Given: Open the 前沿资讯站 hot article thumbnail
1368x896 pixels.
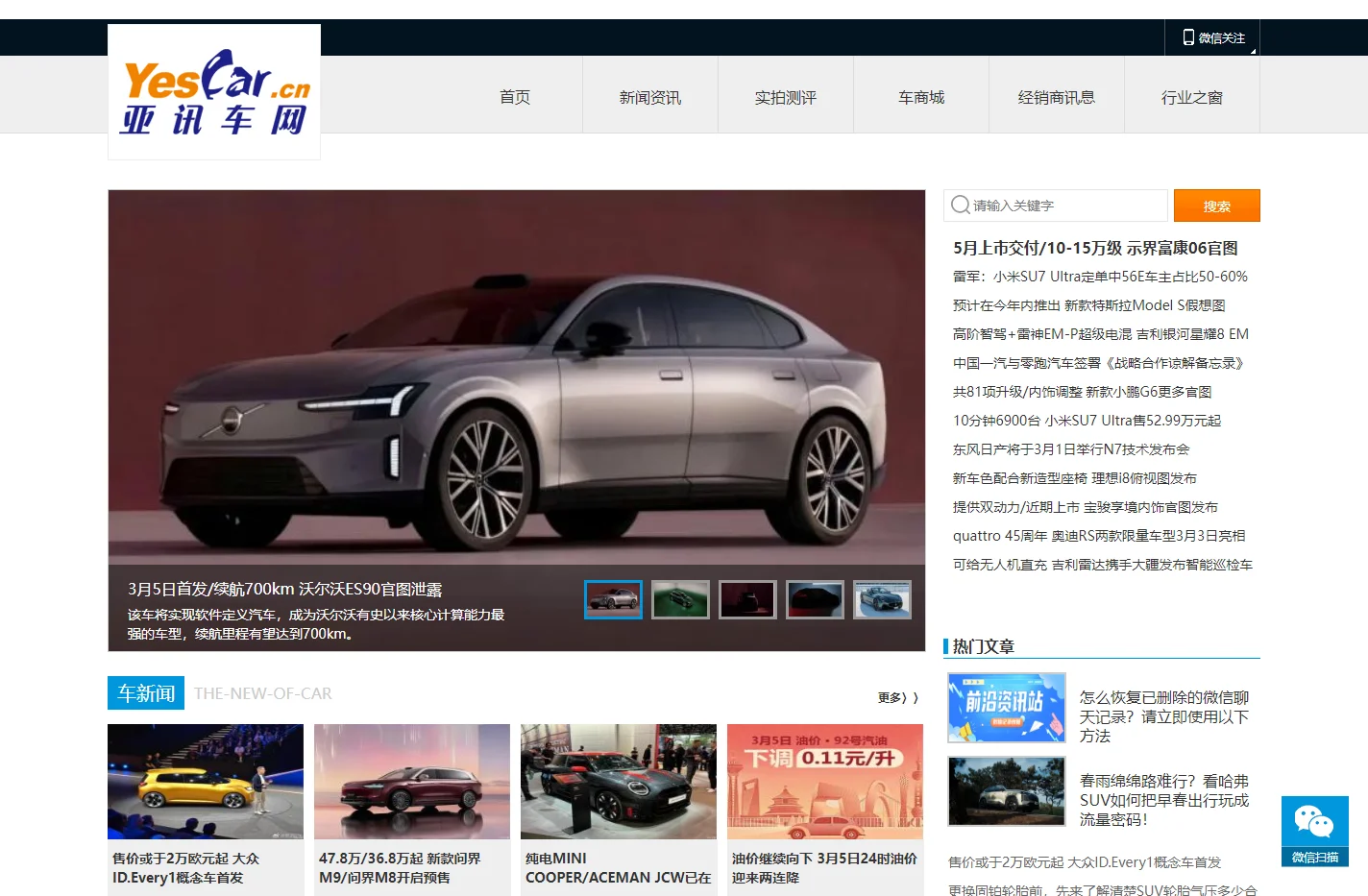Looking at the screenshot, I should [1007, 708].
